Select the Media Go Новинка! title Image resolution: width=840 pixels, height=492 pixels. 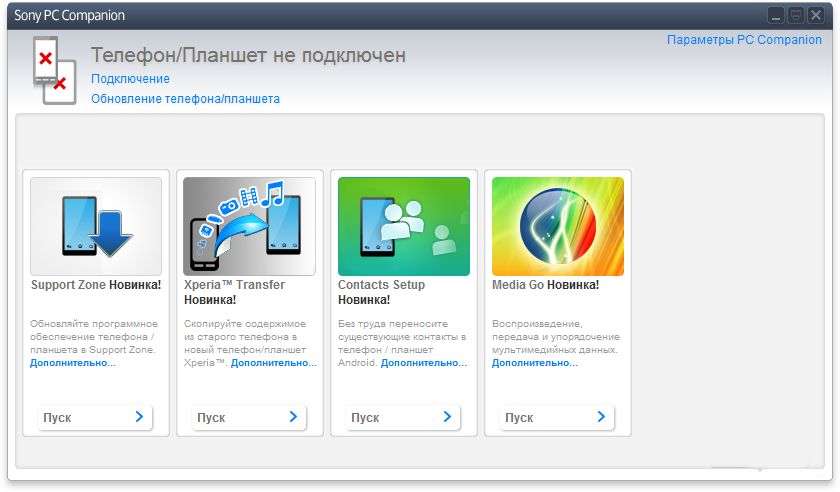click(x=545, y=285)
